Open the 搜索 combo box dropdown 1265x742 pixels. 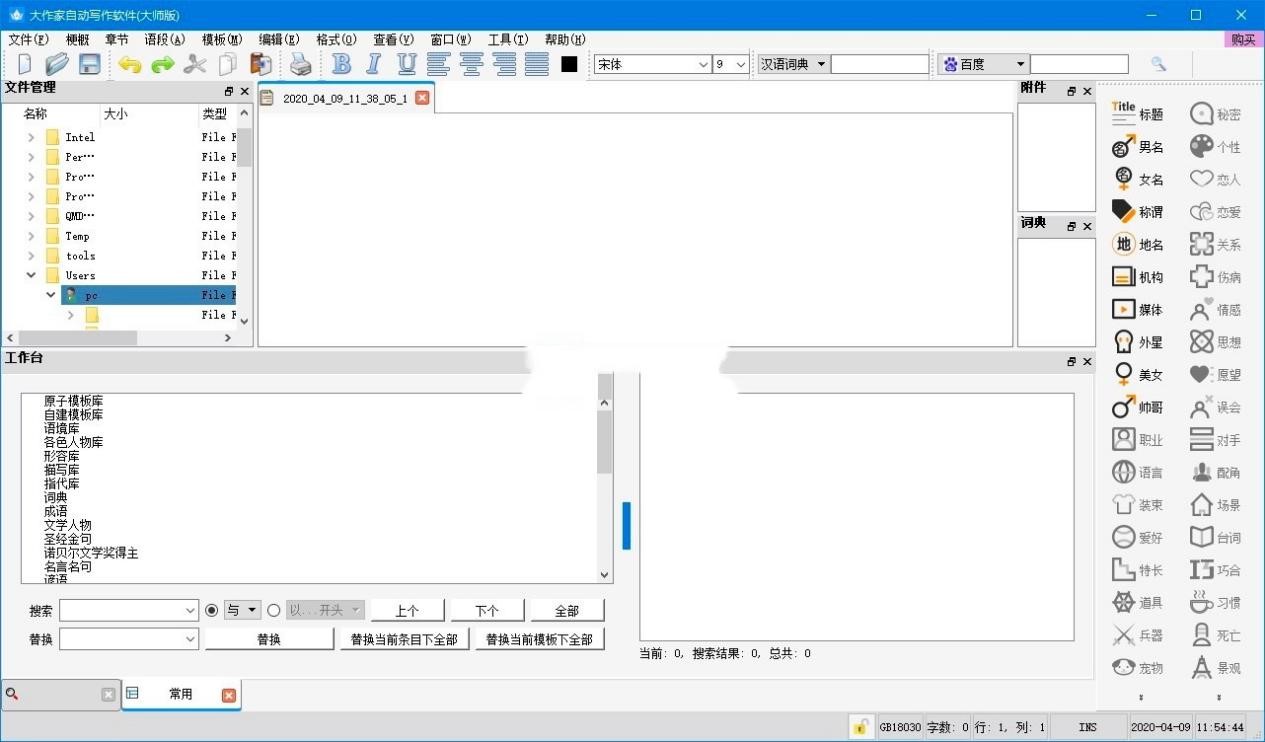coord(191,610)
